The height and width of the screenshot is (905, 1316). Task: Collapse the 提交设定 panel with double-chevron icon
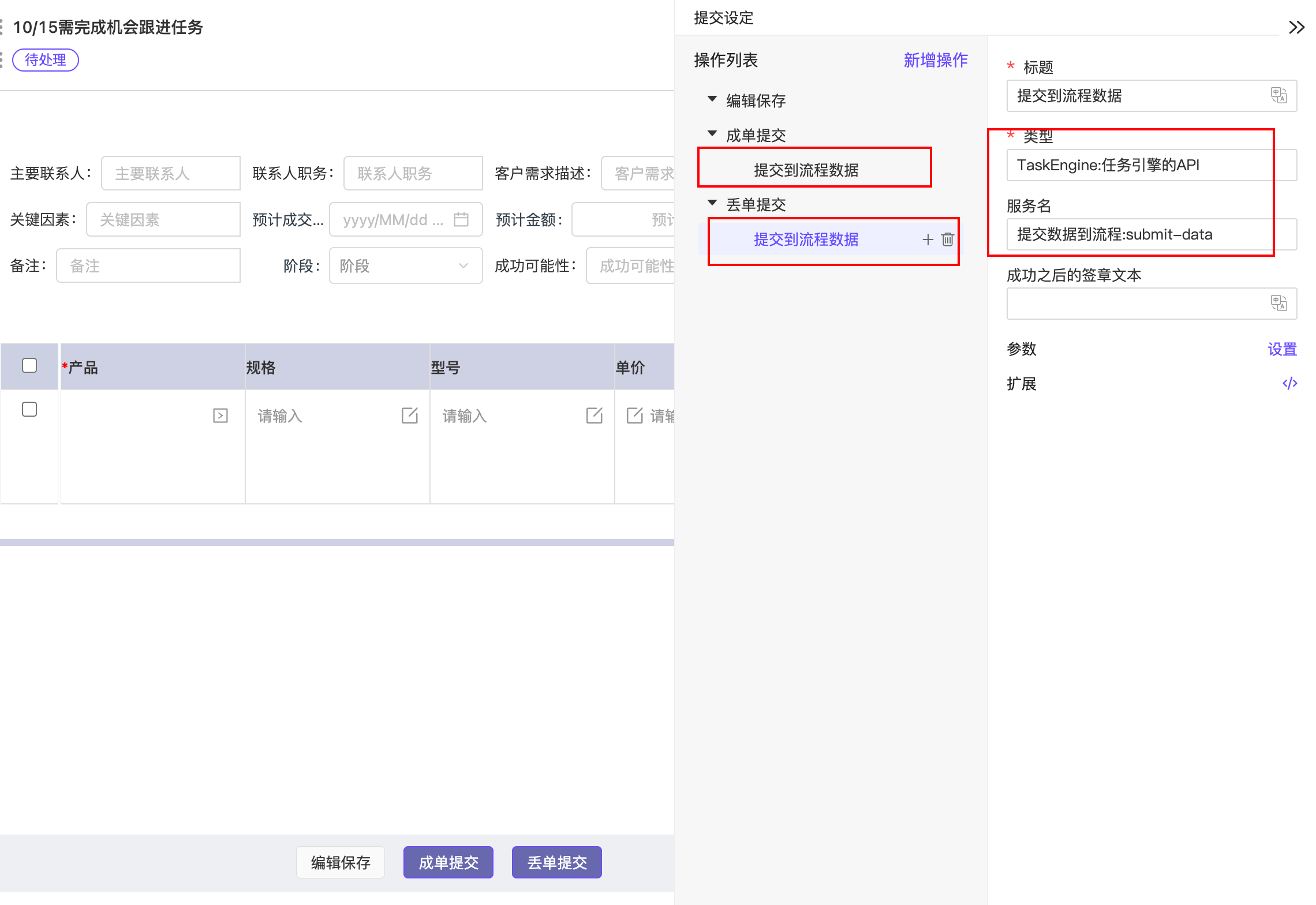[x=1296, y=27]
